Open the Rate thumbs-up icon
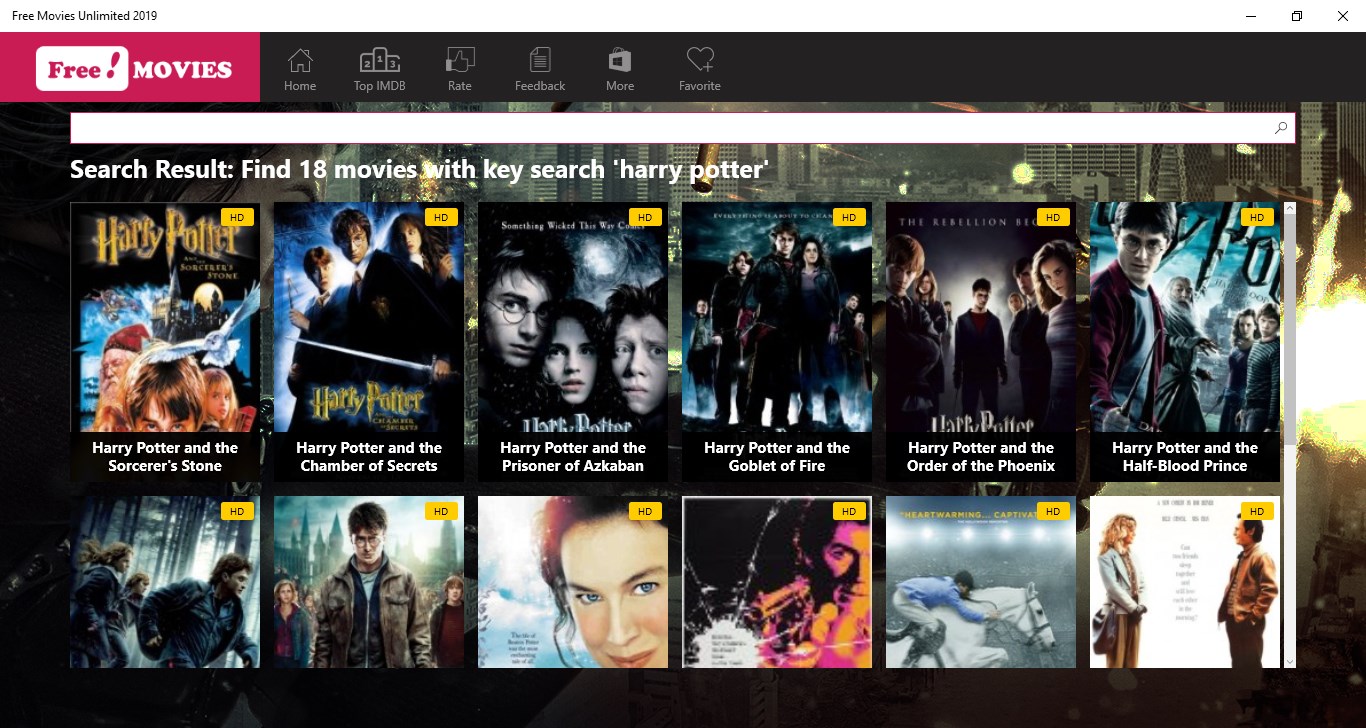The height and width of the screenshot is (728, 1366). pyautogui.click(x=460, y=60)
